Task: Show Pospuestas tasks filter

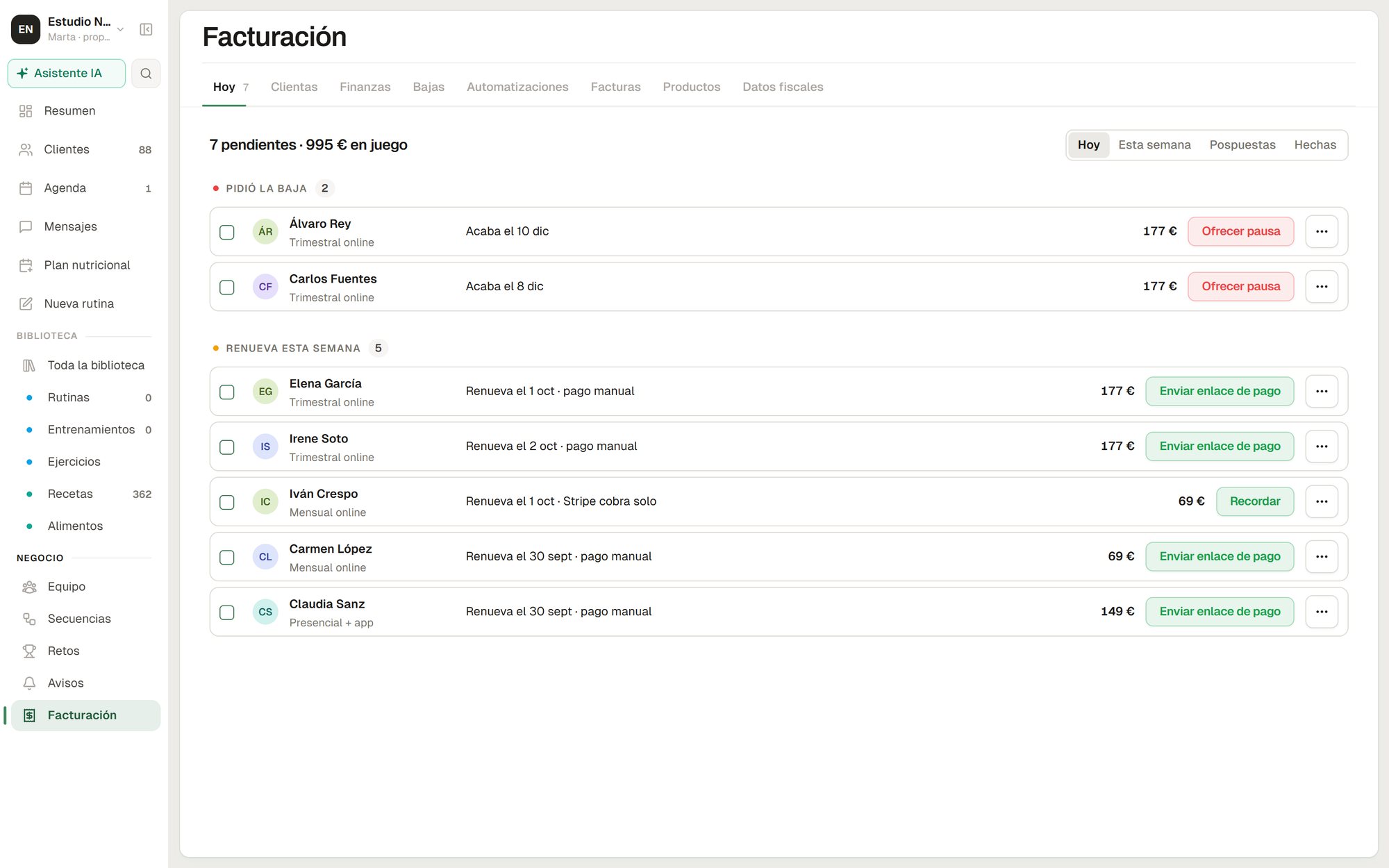Action: click(x=1242, y=145)
